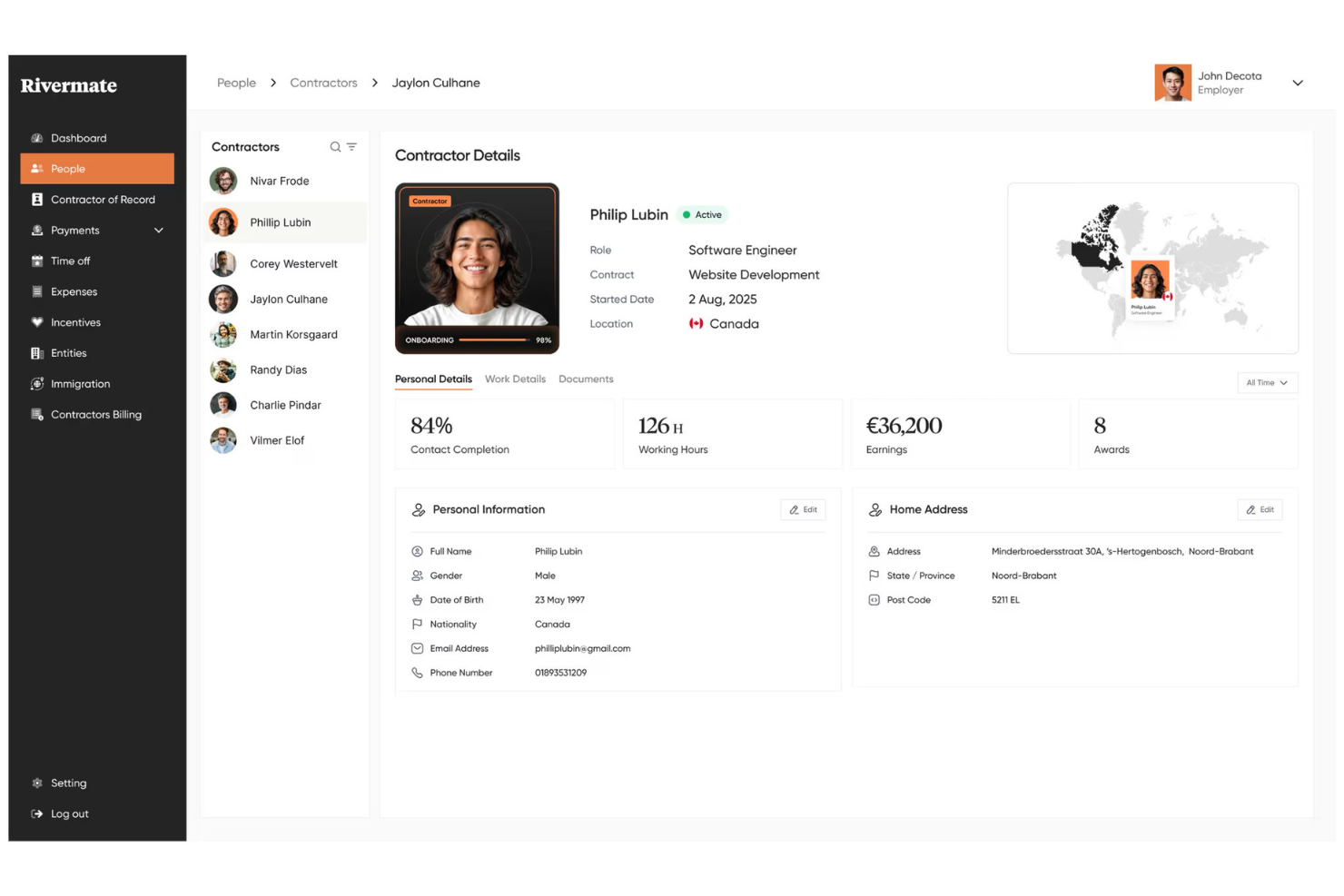Click the Active status badge
This screenshot has height=896, width=1344.
click(x=703, y=214)
